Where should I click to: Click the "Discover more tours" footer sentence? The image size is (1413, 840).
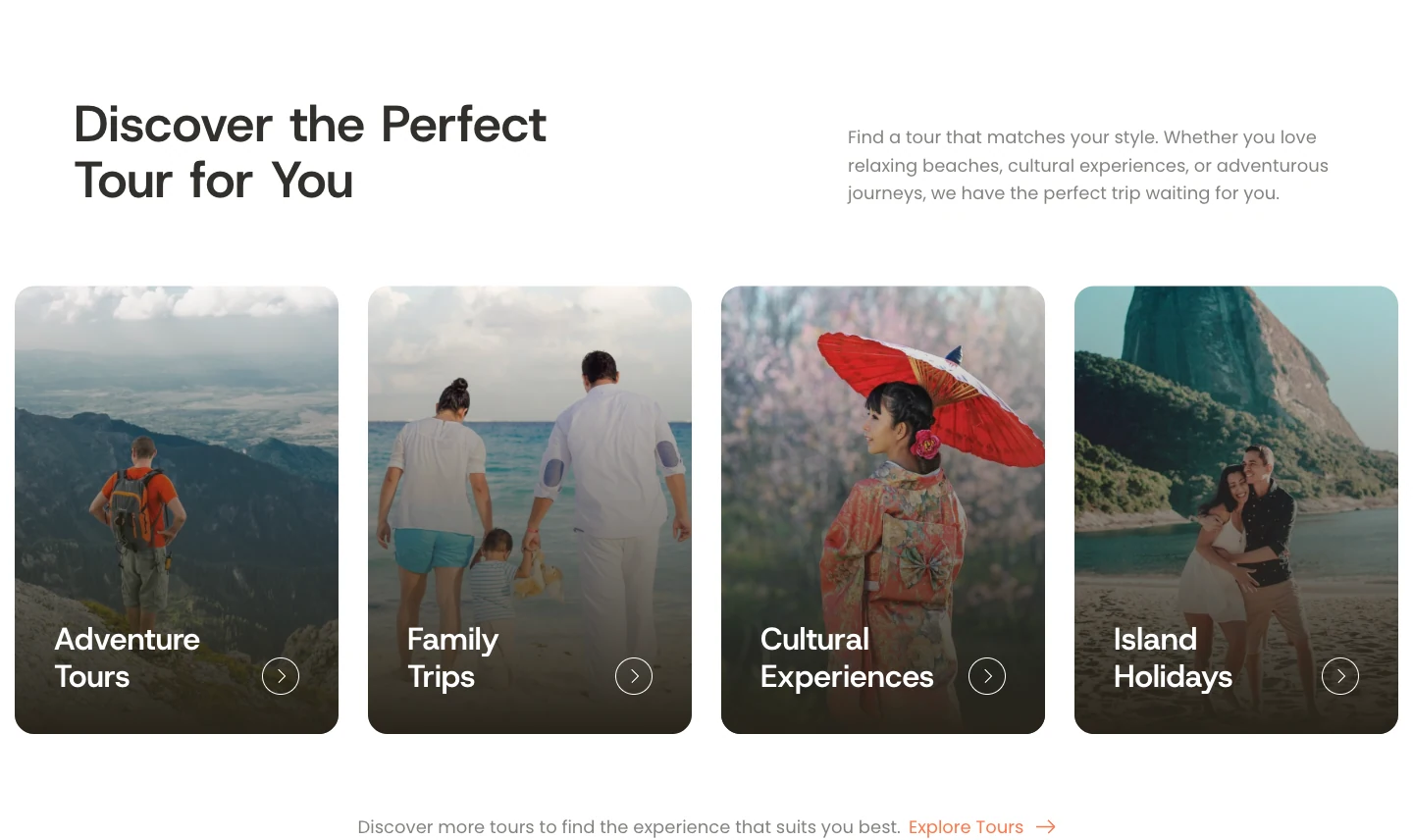coord(629,827)
